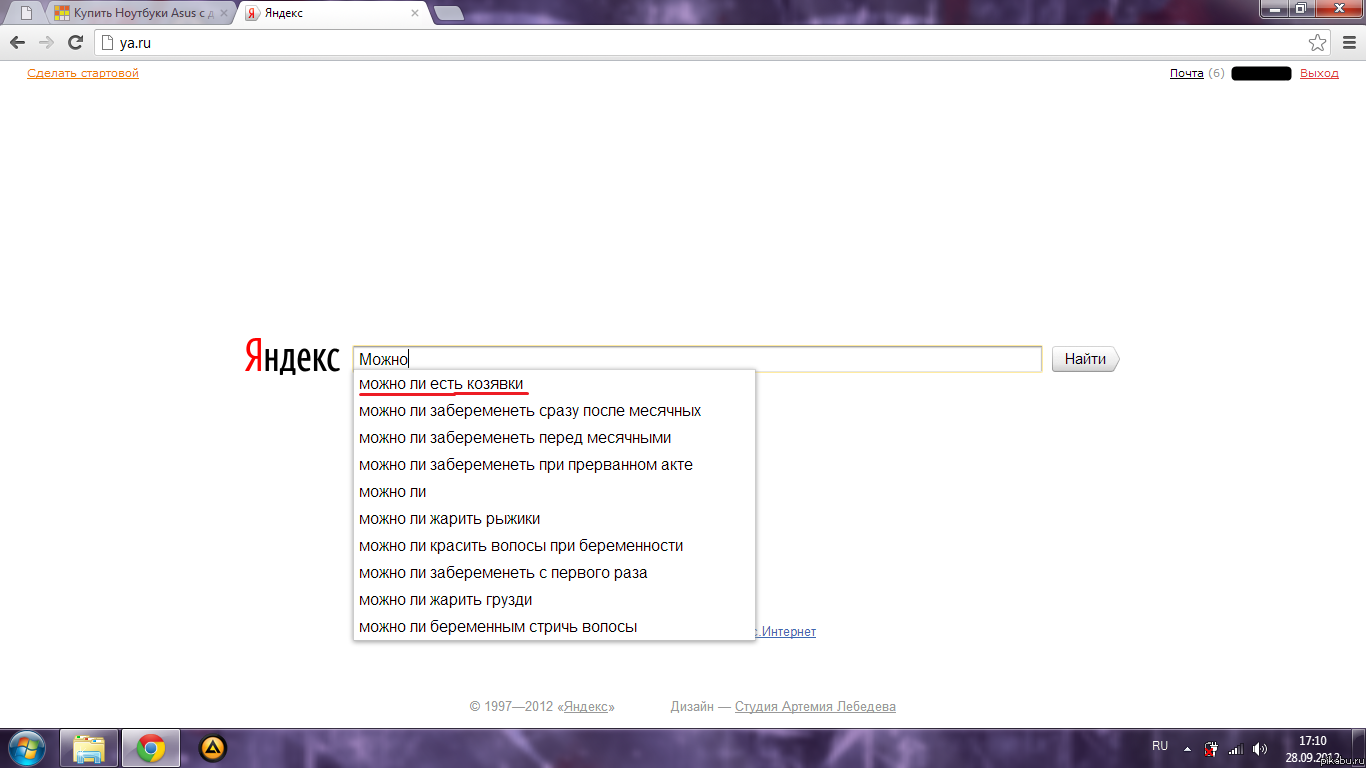Close the Купить Ноутбуки Asus tab
Image resolution: width=1366 pixels, height=768 pixels.
tap(224, 14)
